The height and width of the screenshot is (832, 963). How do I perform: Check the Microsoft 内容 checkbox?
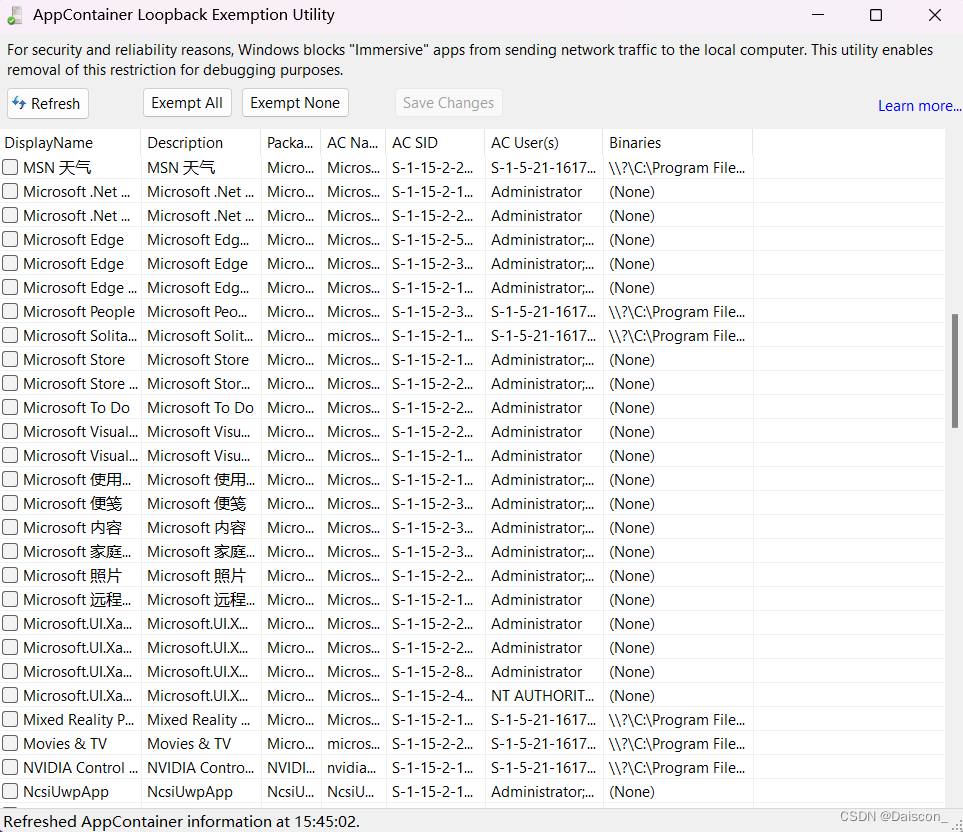pyautogui.click(x=10, y=527)
